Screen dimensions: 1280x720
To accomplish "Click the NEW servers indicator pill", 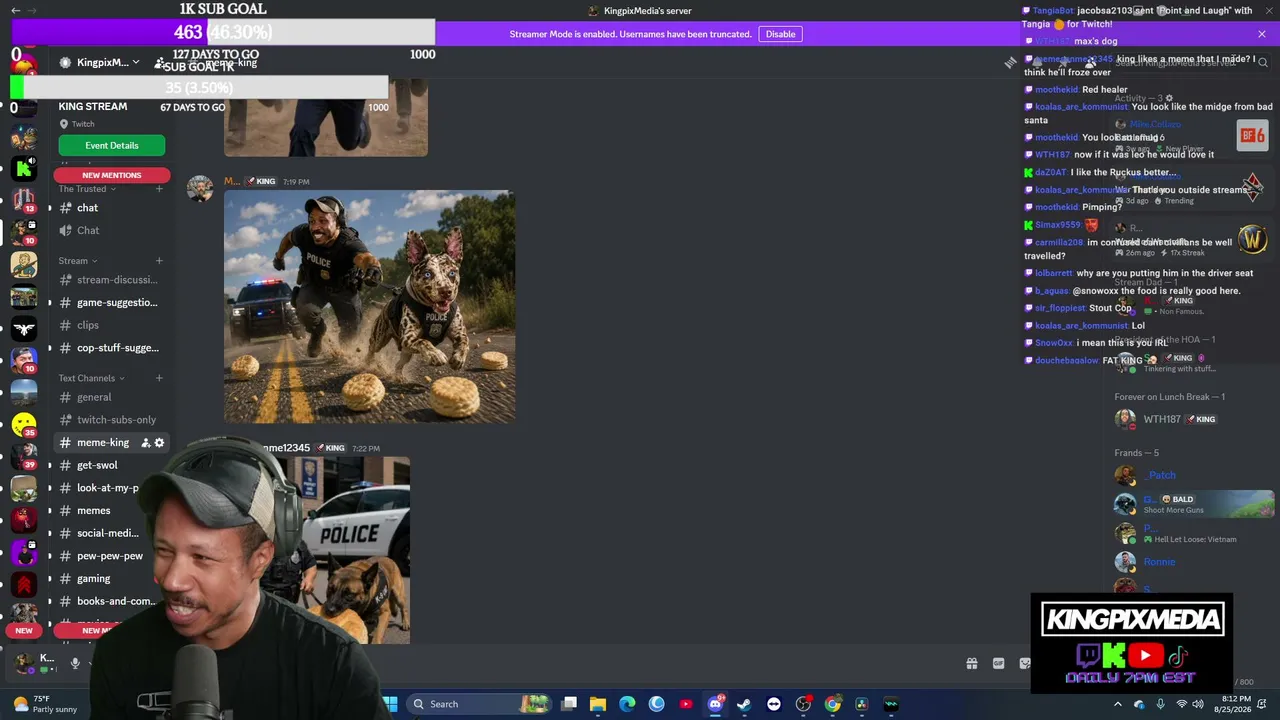I will click(x=24, y=631).
